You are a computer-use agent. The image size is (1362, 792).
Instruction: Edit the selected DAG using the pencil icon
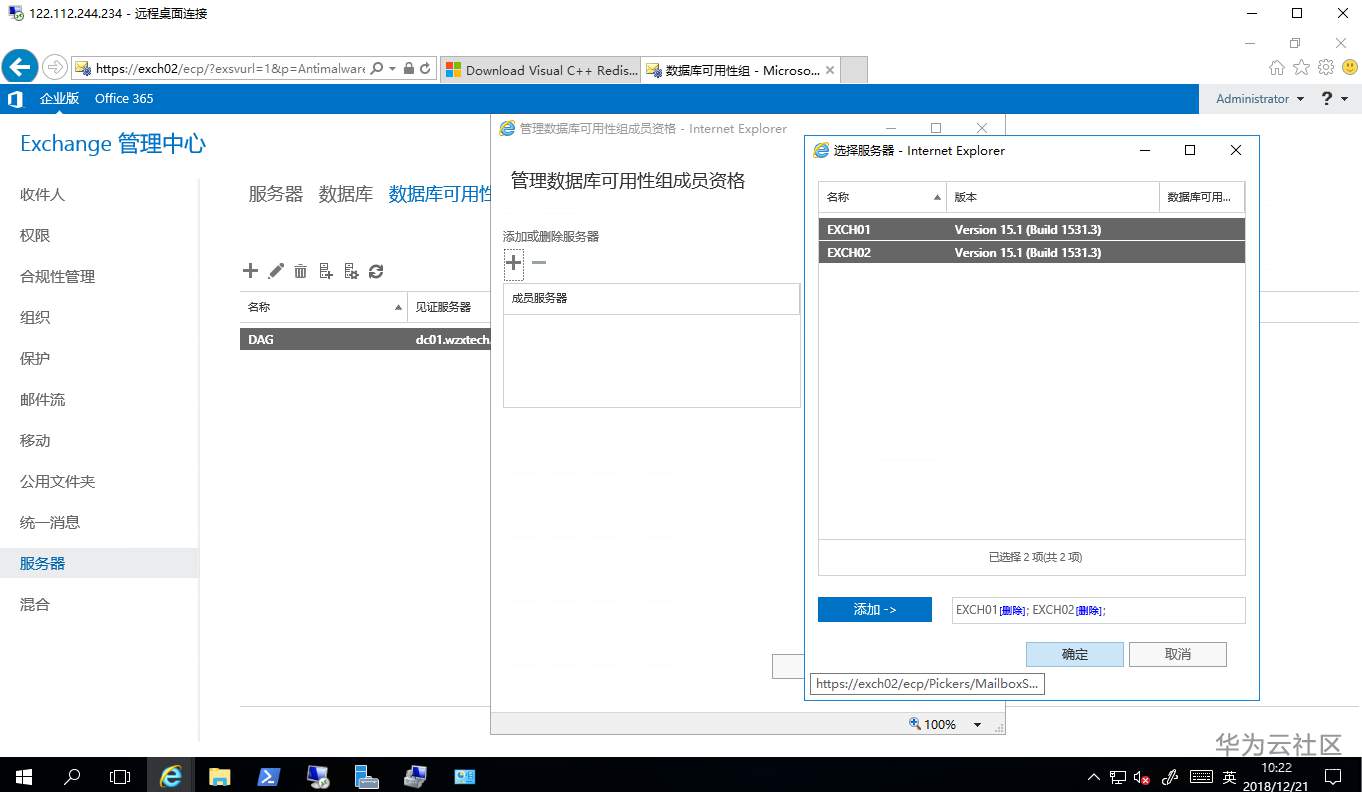pyautogui.click(x=275, y=270)
